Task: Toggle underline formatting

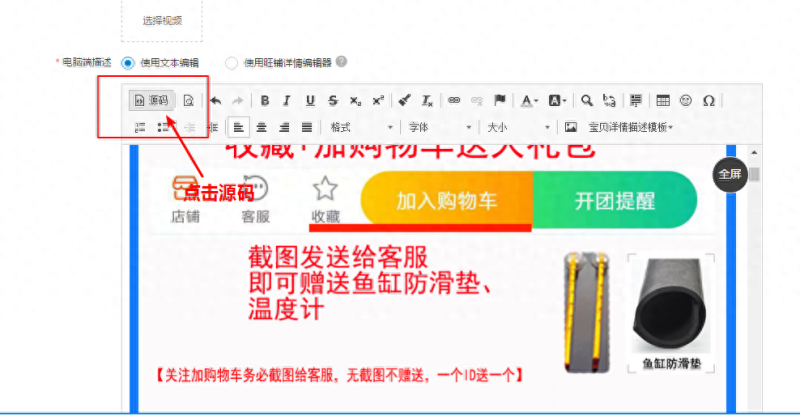Action: [310, 101]
